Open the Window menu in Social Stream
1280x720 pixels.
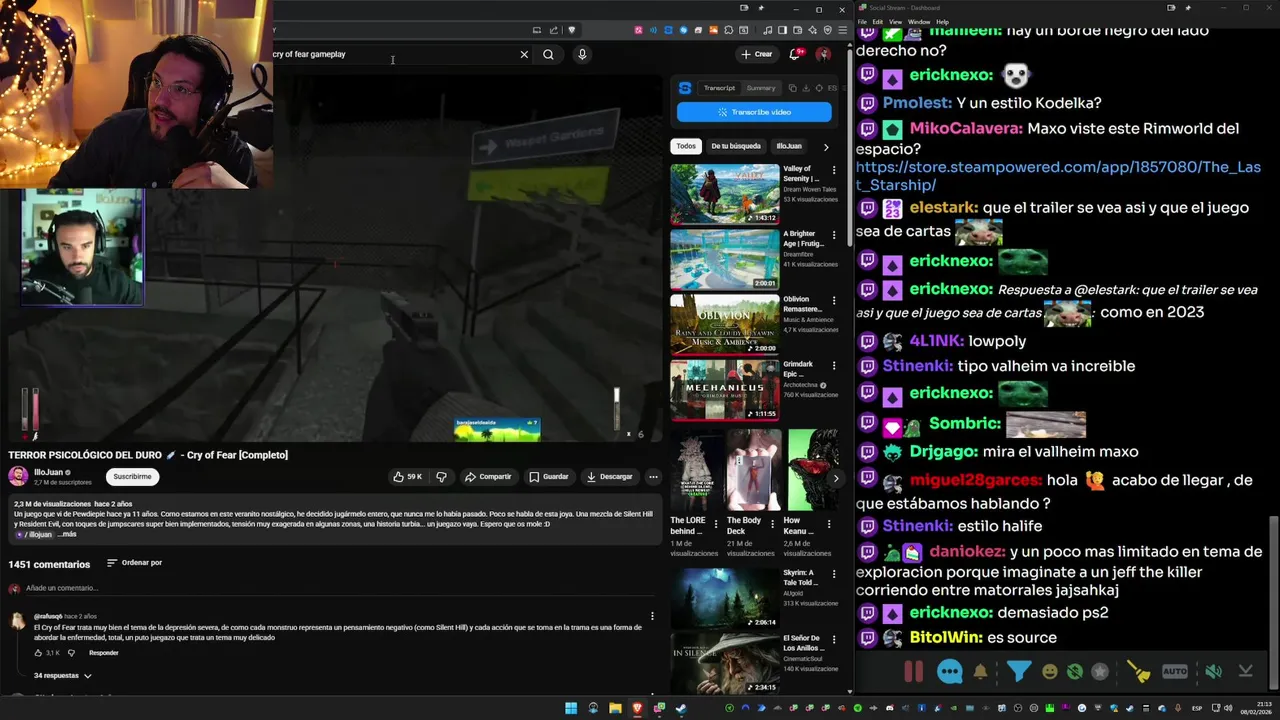[x=919, y=21]
